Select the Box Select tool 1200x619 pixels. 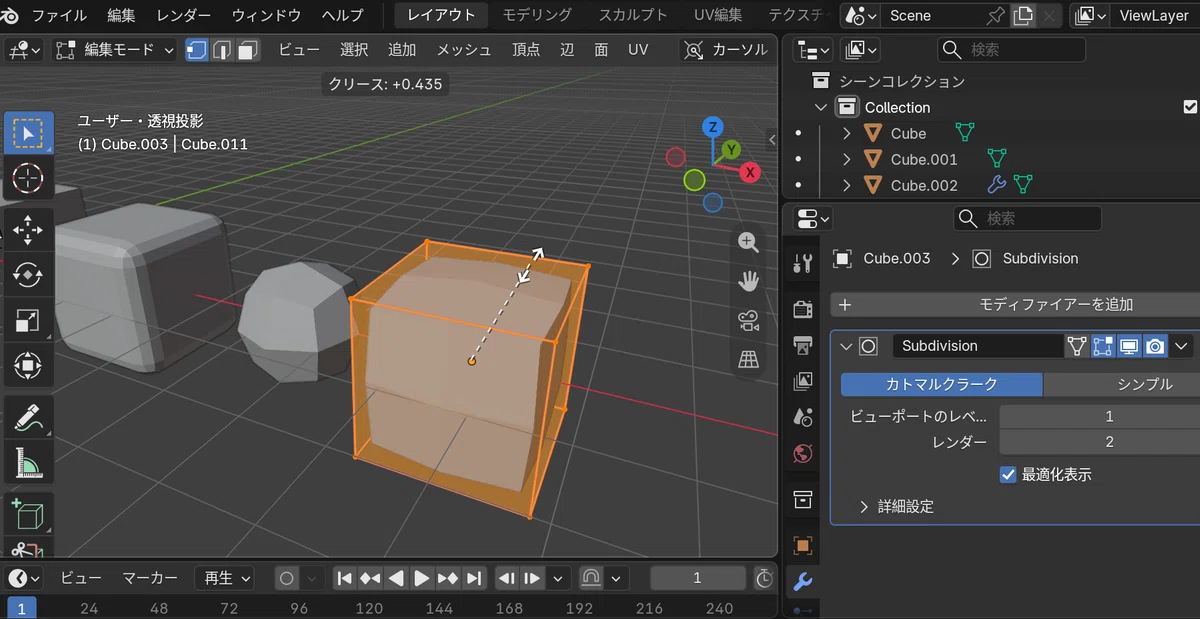pos(28,132)
